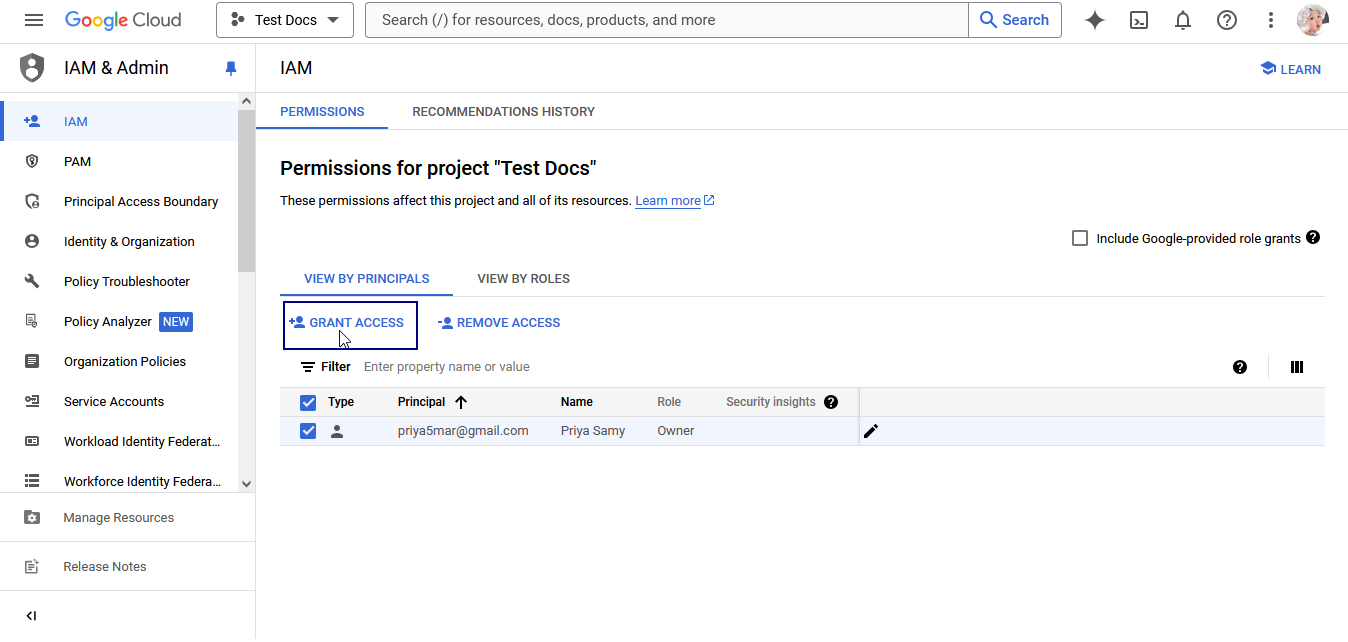This screenshot has width=1348, height=642.
Task: Open Identity & Organization page
Action: 119,241
